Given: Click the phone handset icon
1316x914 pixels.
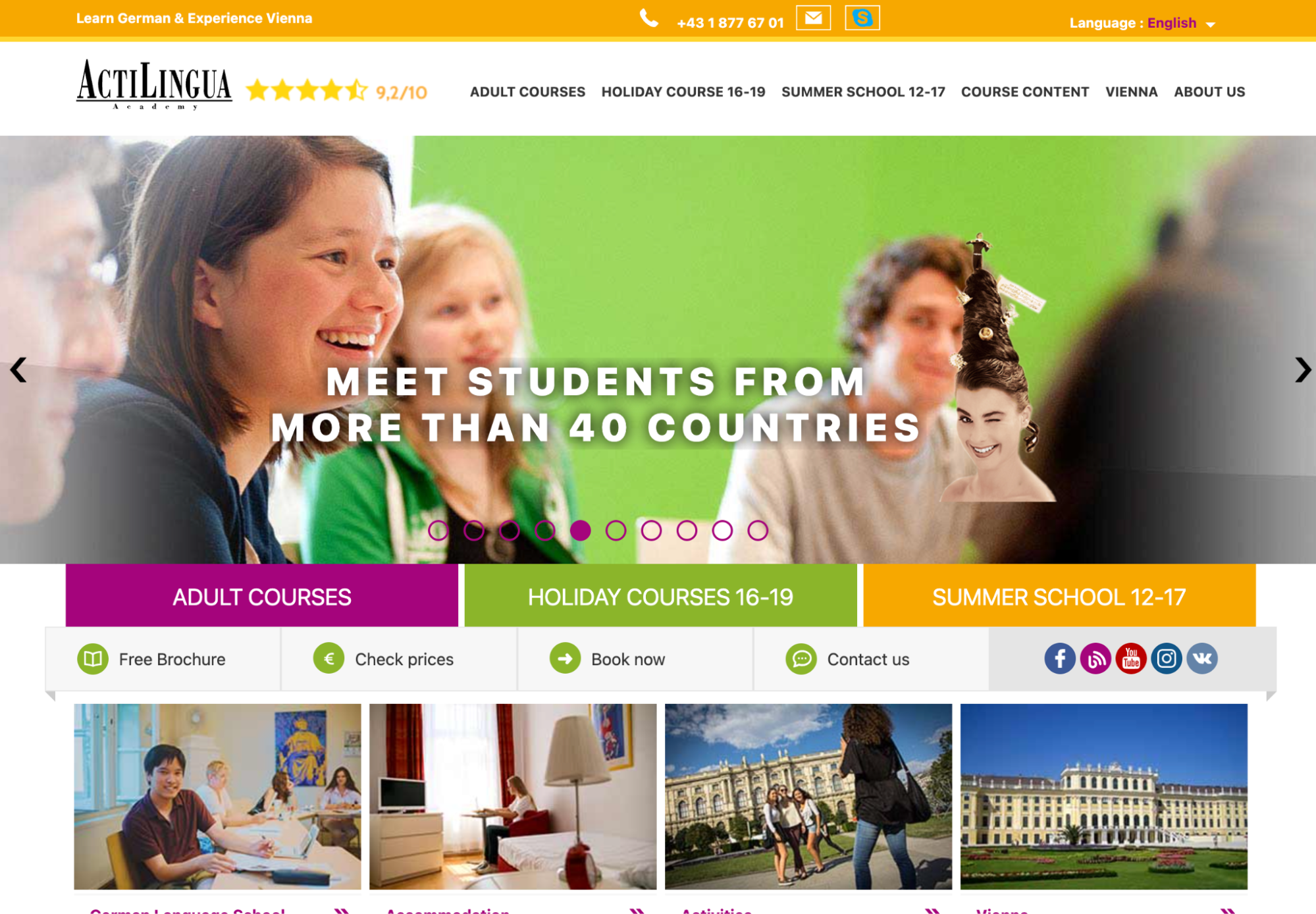Looking at the screenshot, I should click(649, 19).
